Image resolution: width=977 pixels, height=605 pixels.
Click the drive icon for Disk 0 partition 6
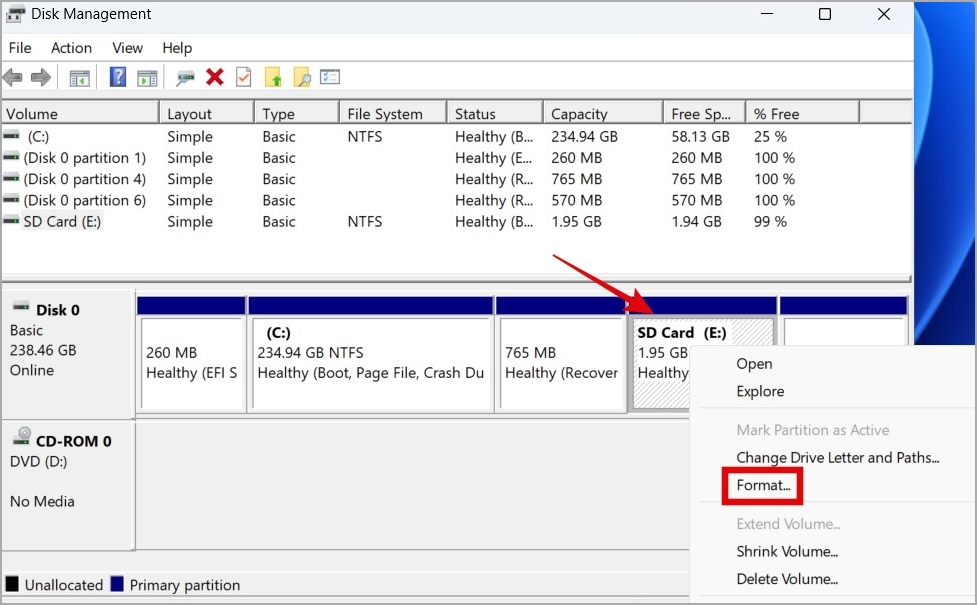tap(11, 199)
